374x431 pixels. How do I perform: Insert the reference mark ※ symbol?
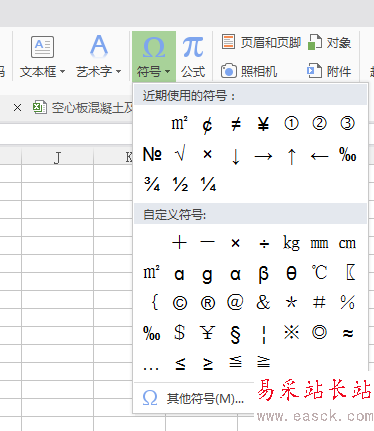coord(291,332)
